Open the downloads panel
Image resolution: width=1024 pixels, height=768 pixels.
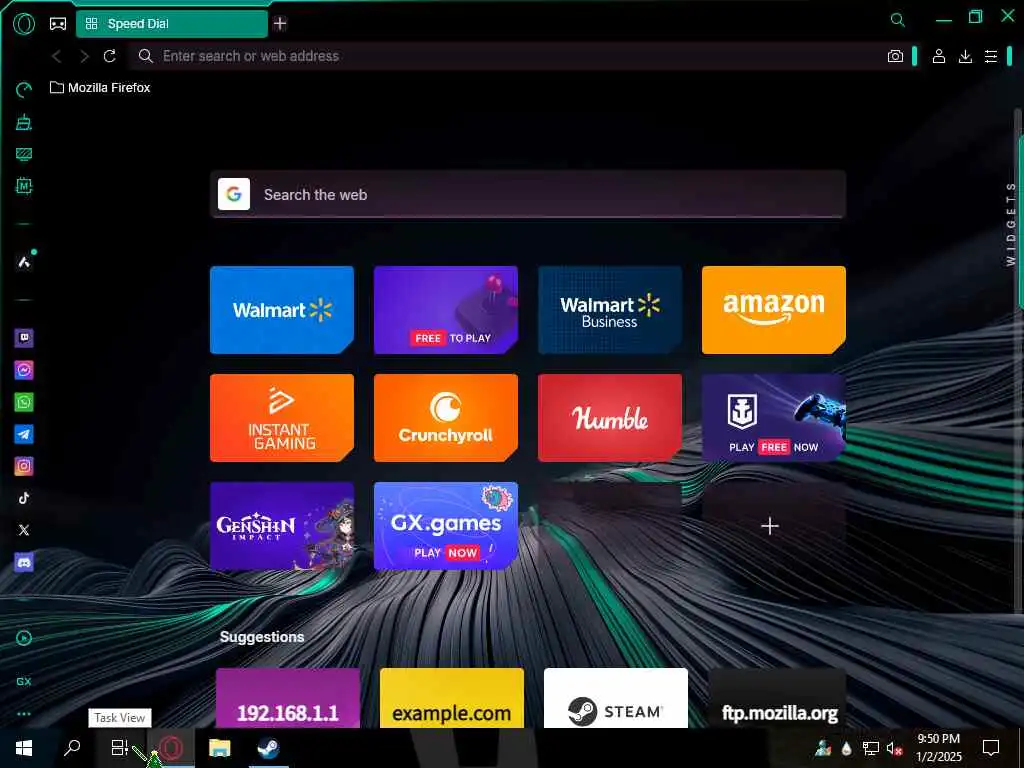click(x=965, y=56)
